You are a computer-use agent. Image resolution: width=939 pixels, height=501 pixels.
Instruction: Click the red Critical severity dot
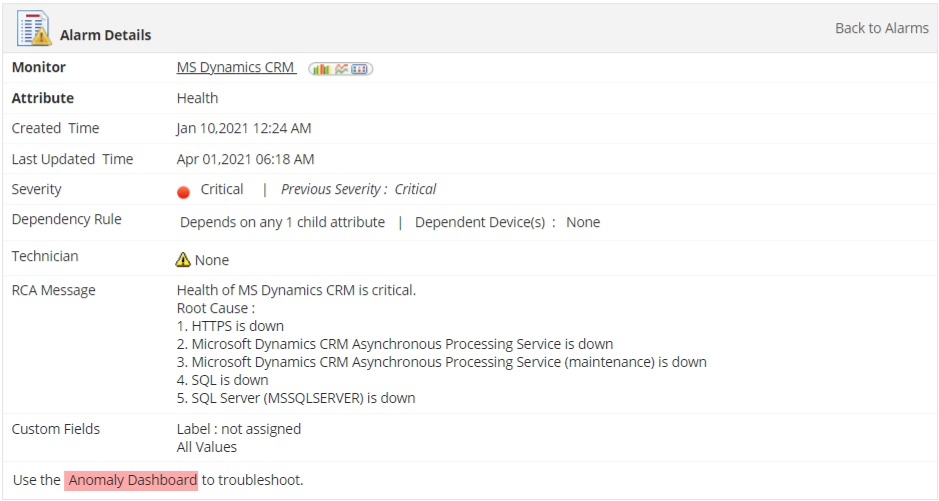click(184, 192)
